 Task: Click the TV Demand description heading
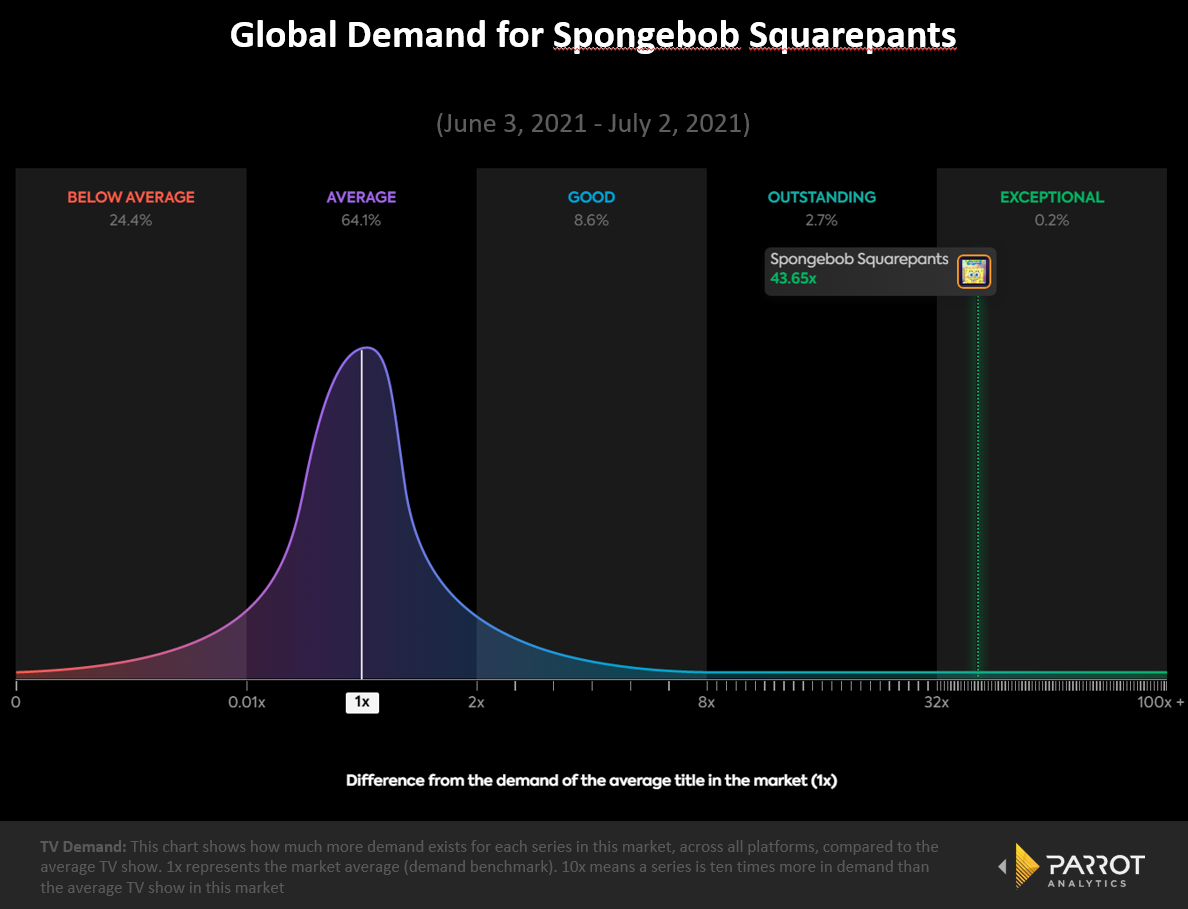click(83, 846)
